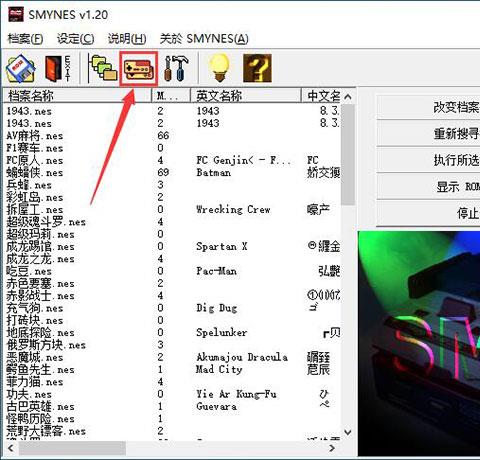Click the 重新搜寻 button
Screen dimensions: 480x460
click(428, 134)
